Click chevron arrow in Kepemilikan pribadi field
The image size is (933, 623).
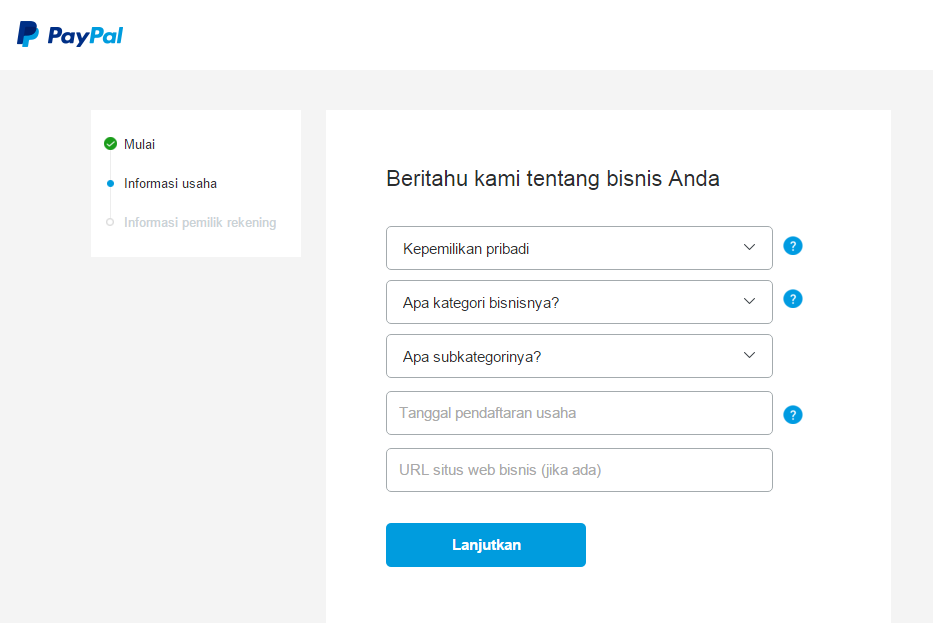[749, 247]
